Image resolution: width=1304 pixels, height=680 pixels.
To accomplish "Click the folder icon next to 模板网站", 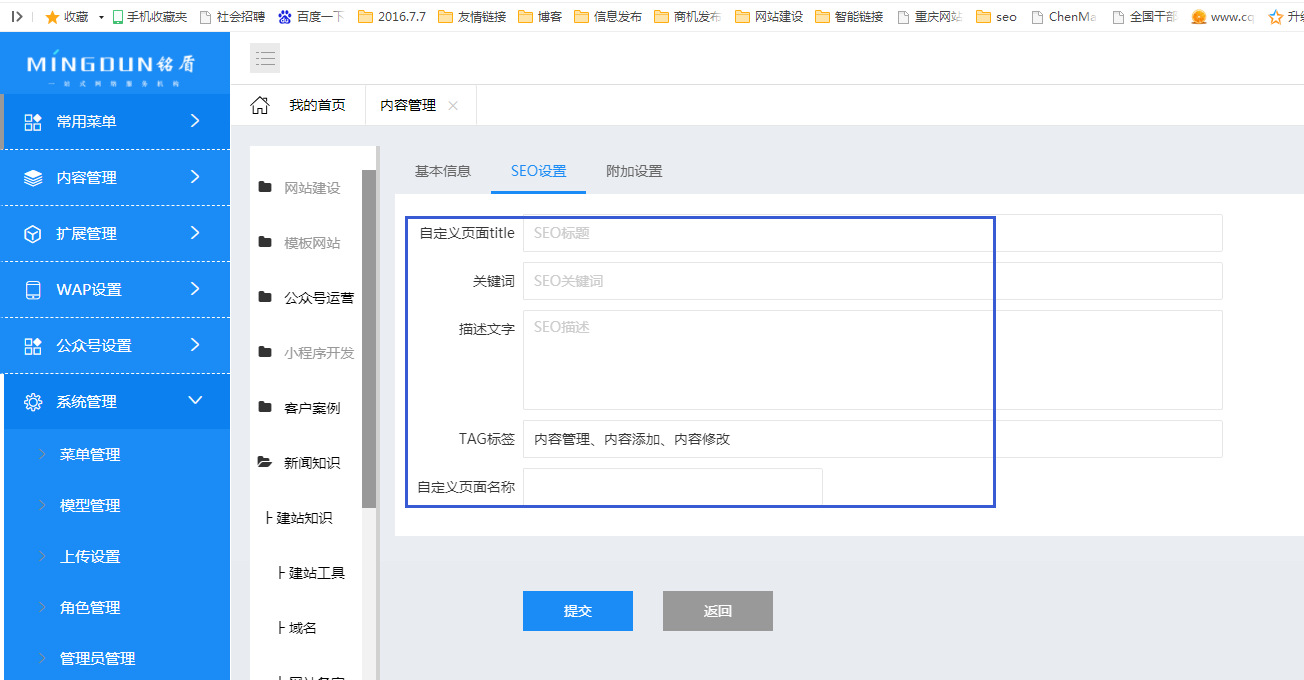I will (x=265, y=242).
